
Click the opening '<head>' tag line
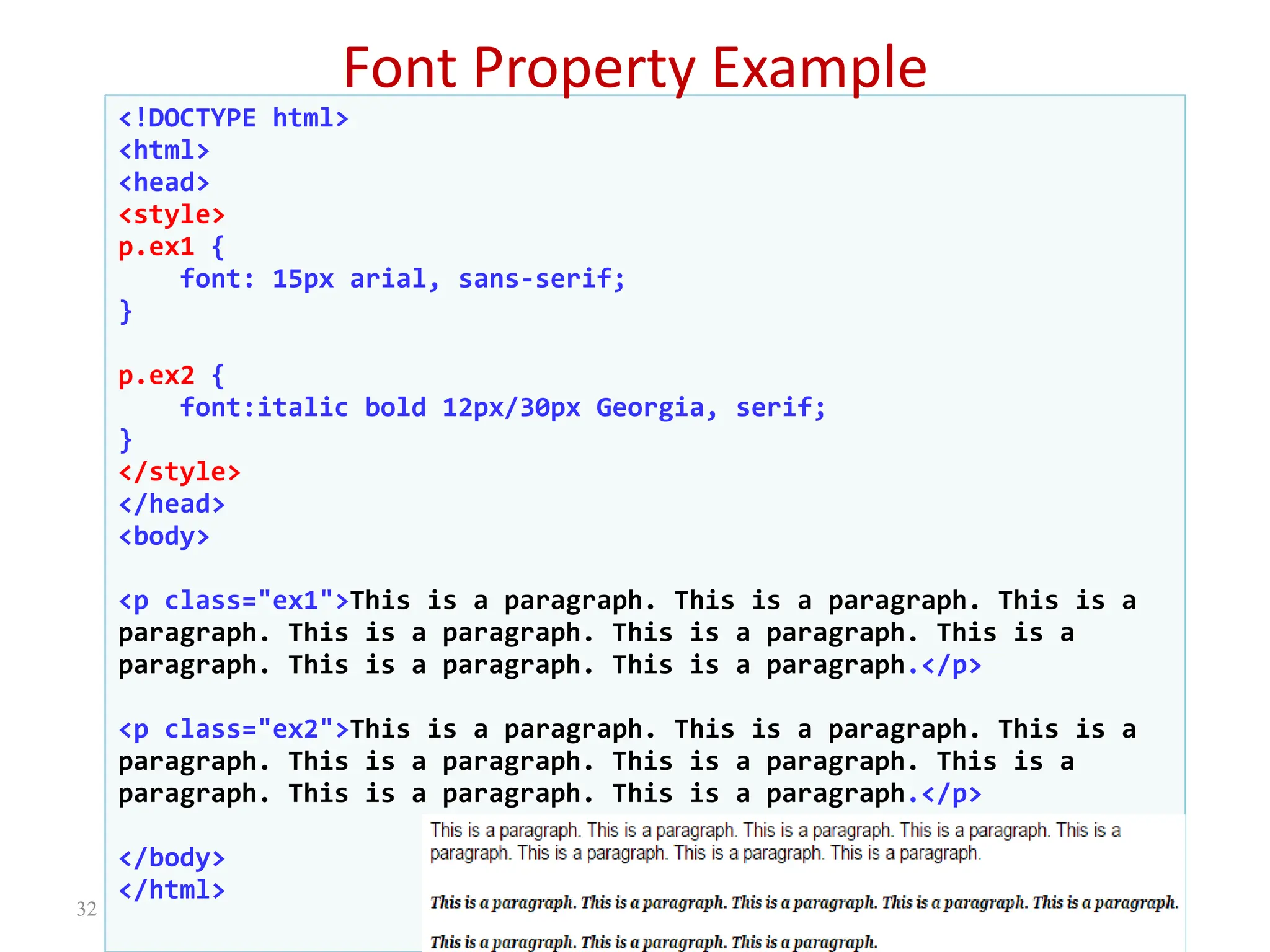pos(164,183)
